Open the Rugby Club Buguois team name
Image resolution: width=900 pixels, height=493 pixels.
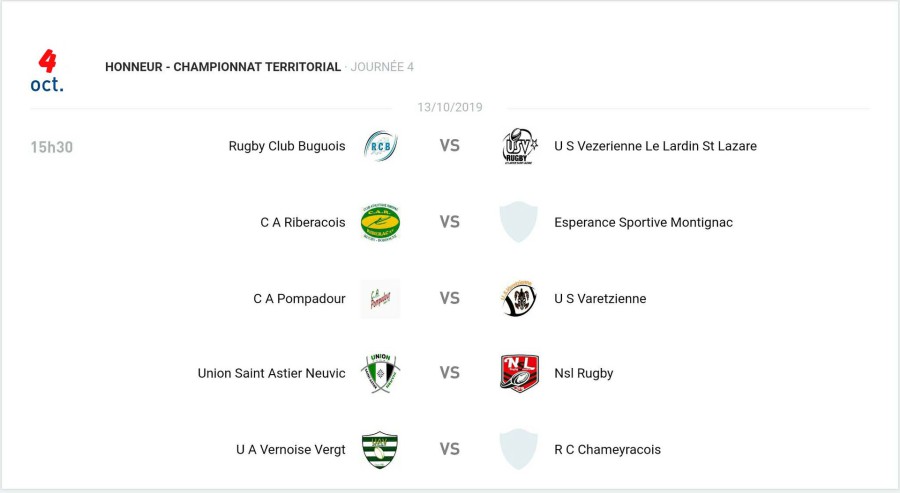pos(287,146)
